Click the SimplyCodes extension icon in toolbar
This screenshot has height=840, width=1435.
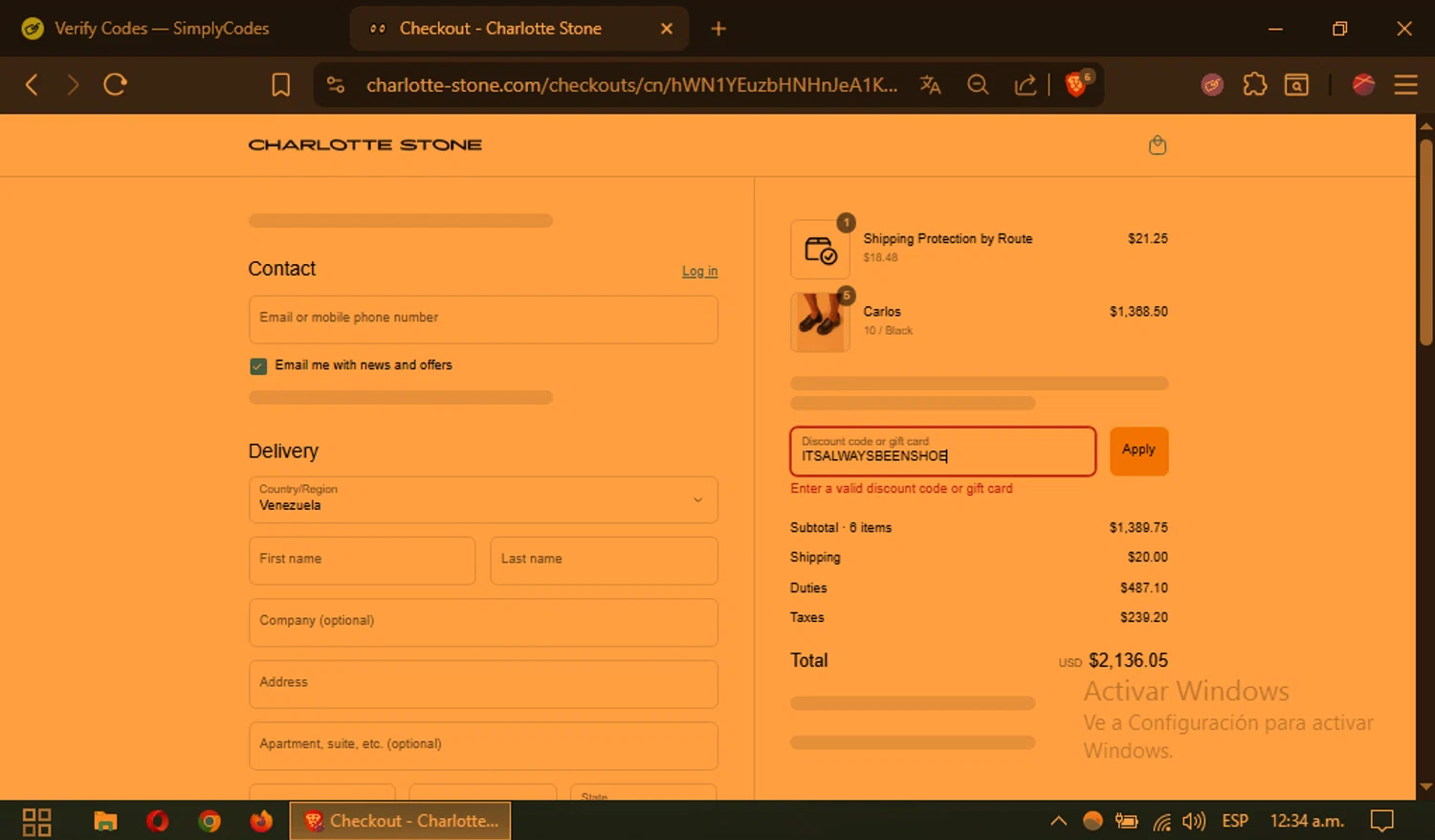point(1212,85)
